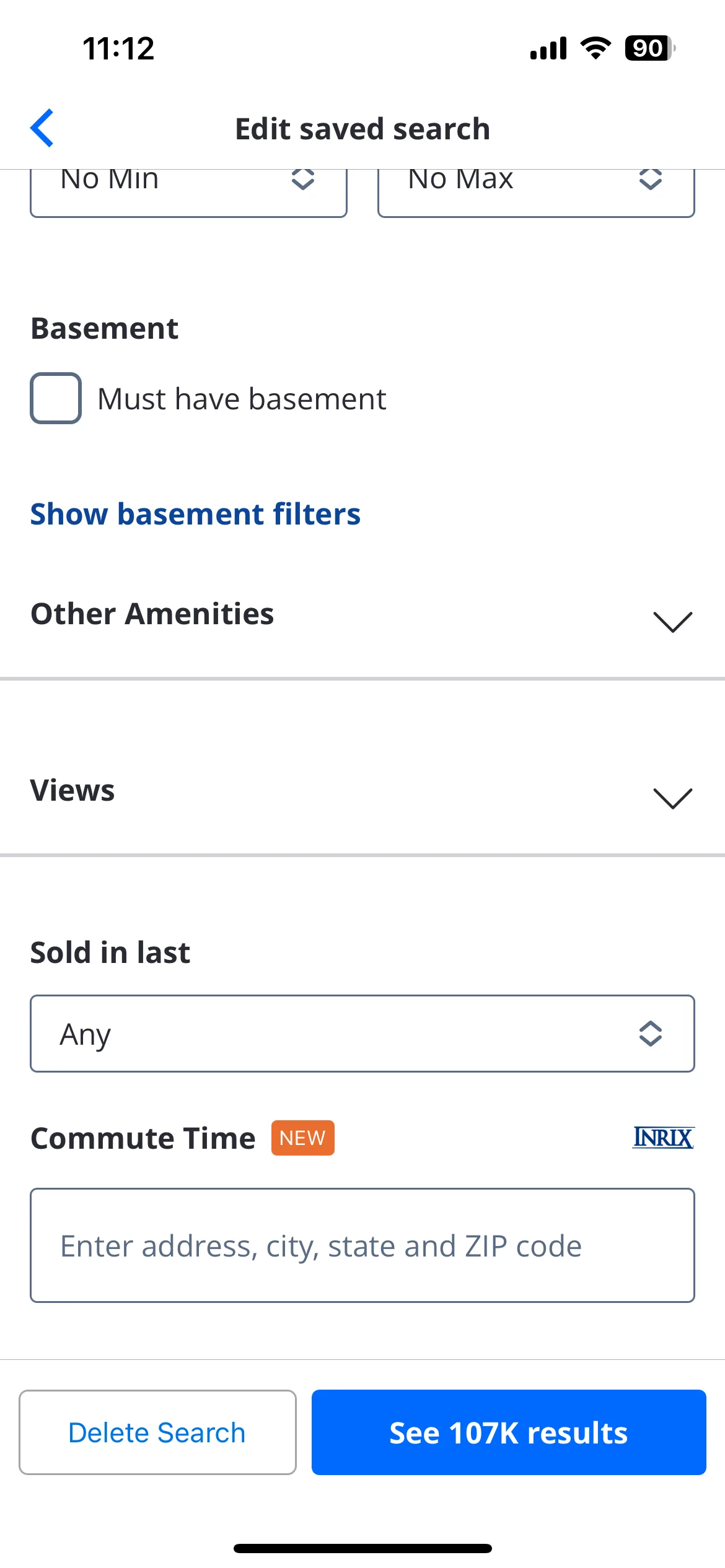The height and width of the screenshot is (1568, 725).
Task: Tap the orange NEW badge
Action: tap(302, 1138)
